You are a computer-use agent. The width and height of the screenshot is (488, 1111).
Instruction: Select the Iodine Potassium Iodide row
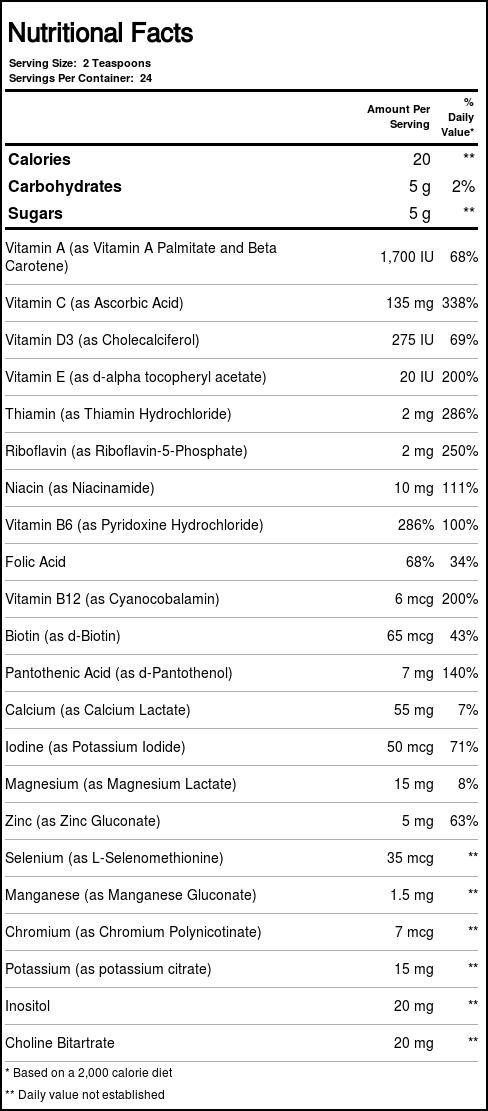point(244,747)
